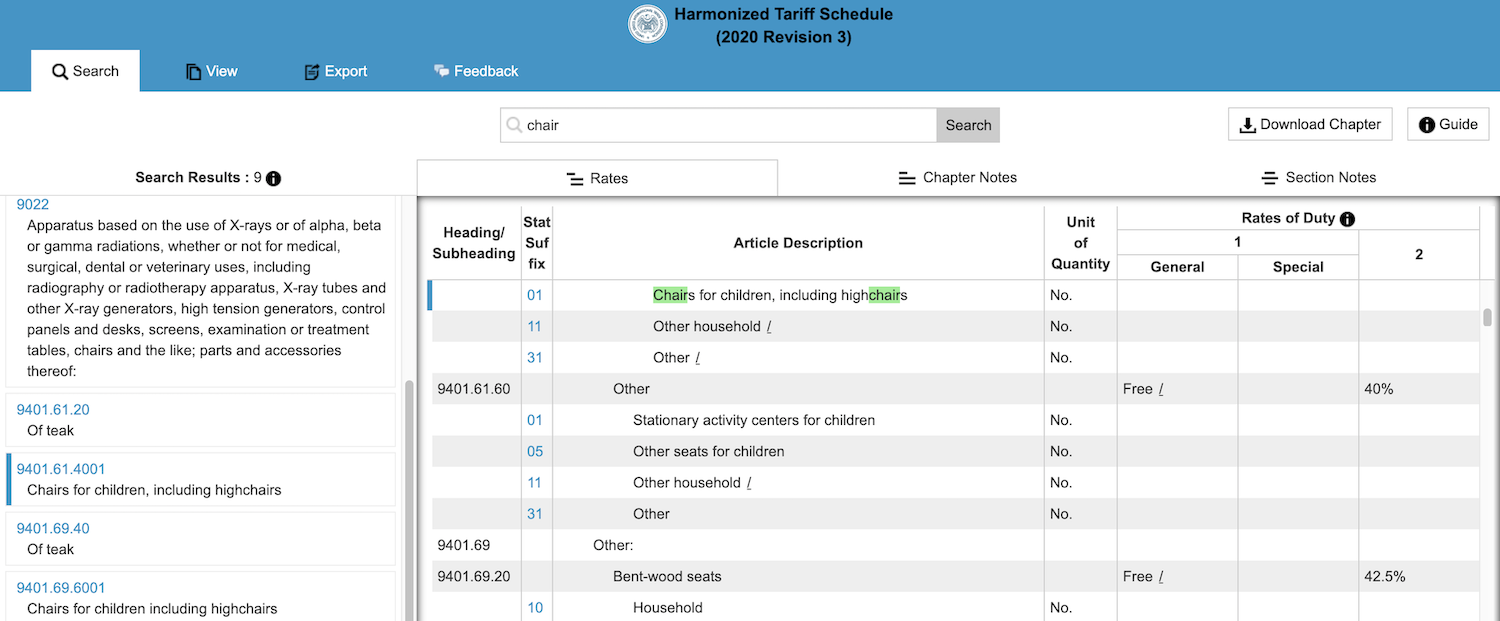Show the Section Notes tab

click(1318, 178)
